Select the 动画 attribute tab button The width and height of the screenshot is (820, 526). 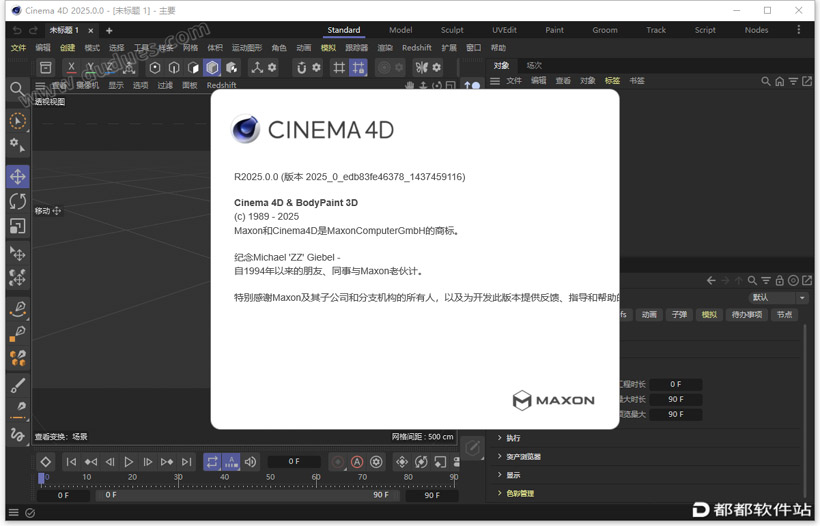pyautogui.click(x=649, y=314)
